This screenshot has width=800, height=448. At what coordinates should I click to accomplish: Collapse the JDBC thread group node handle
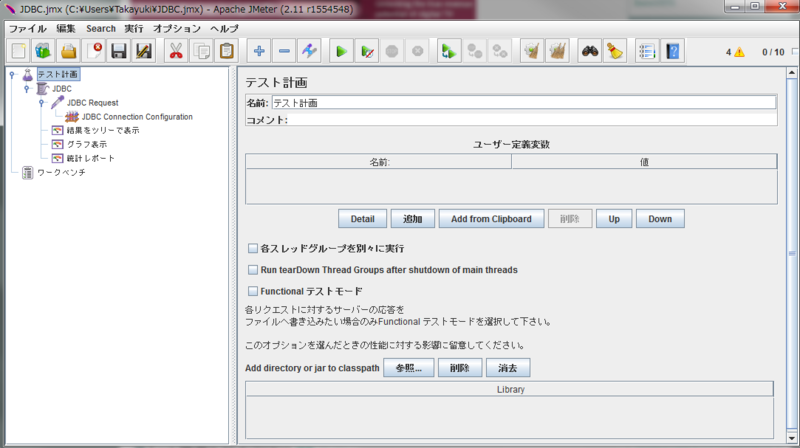(27, 89)
